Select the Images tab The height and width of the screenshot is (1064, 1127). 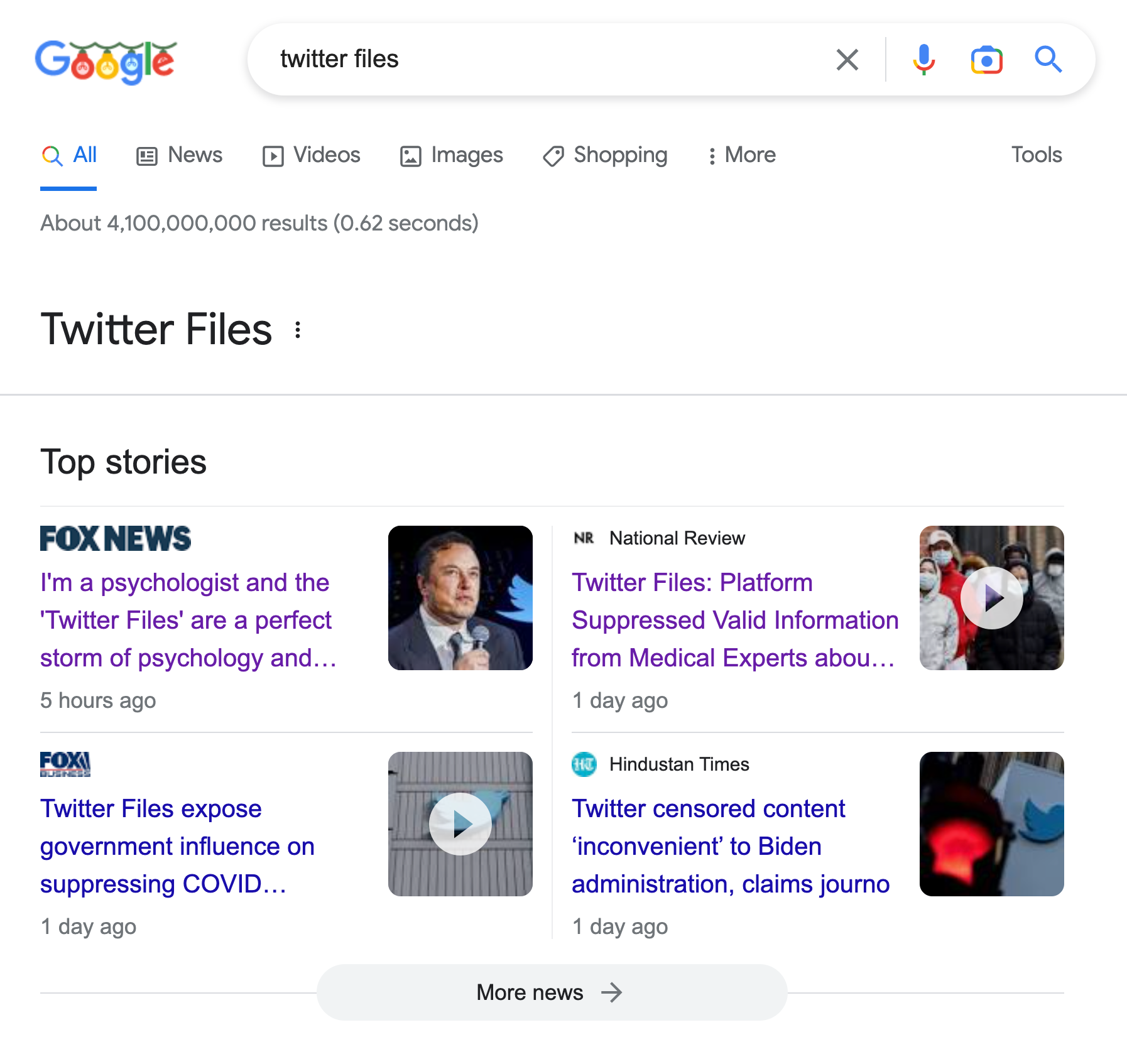tap(452, 155)
